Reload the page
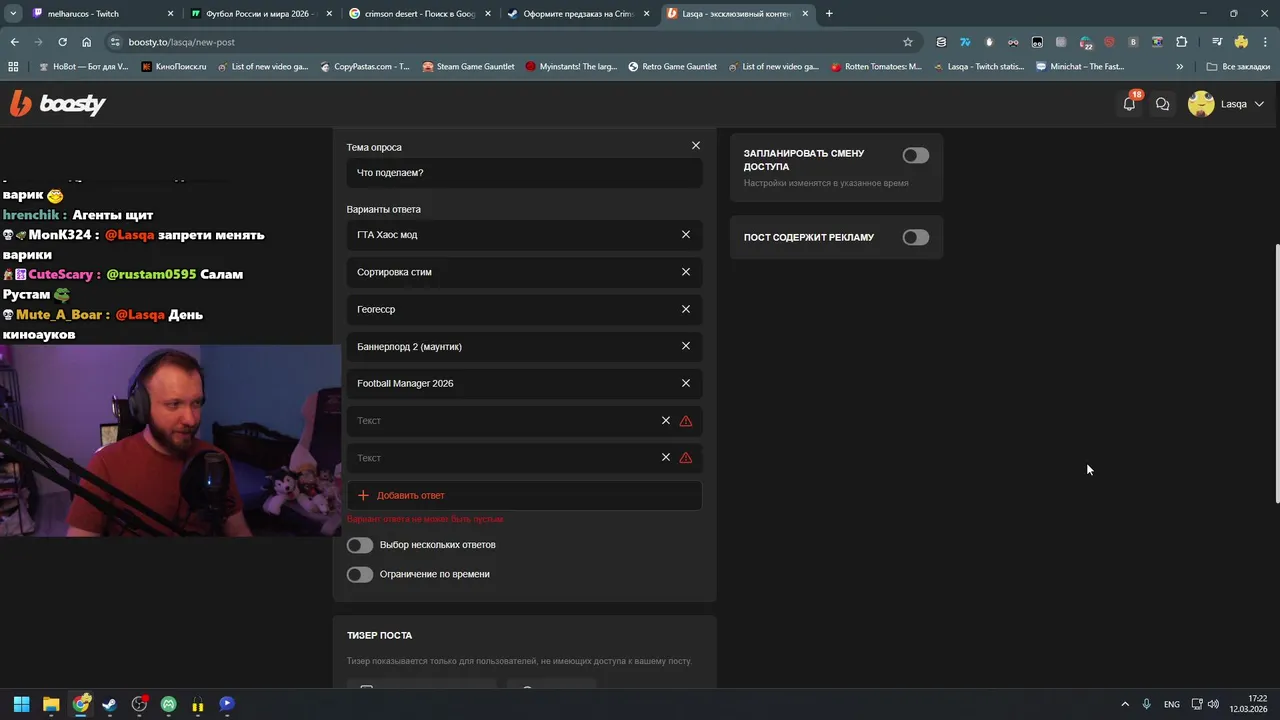The width and height of the screenshot is (1280, 720). (62, 42)
